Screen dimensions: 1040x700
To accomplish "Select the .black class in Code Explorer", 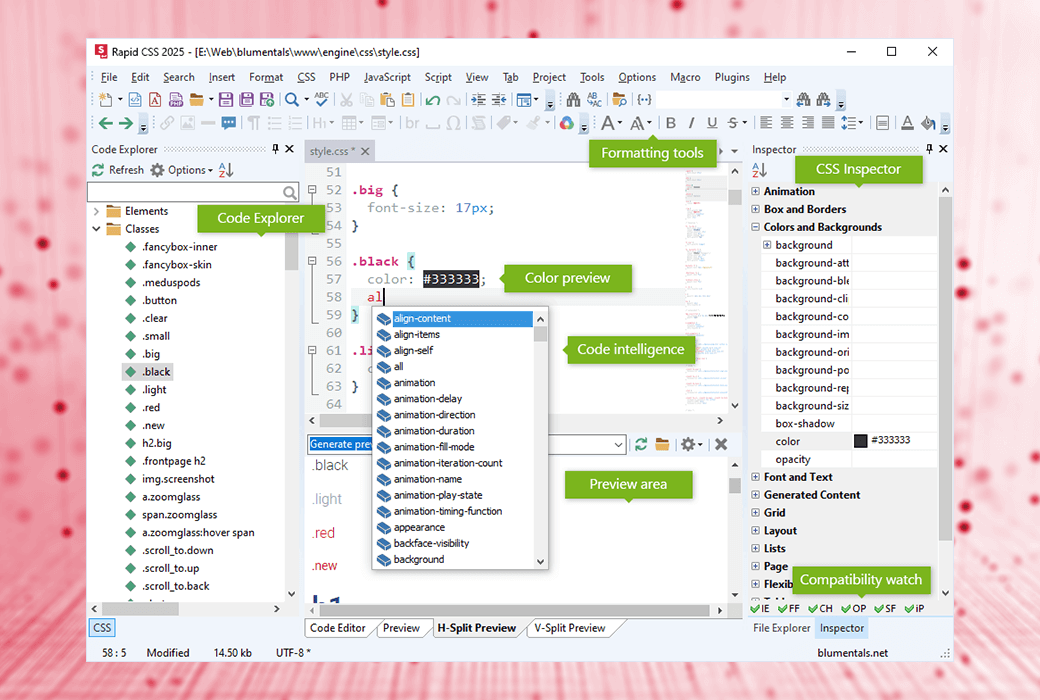I will click(156, 372).
